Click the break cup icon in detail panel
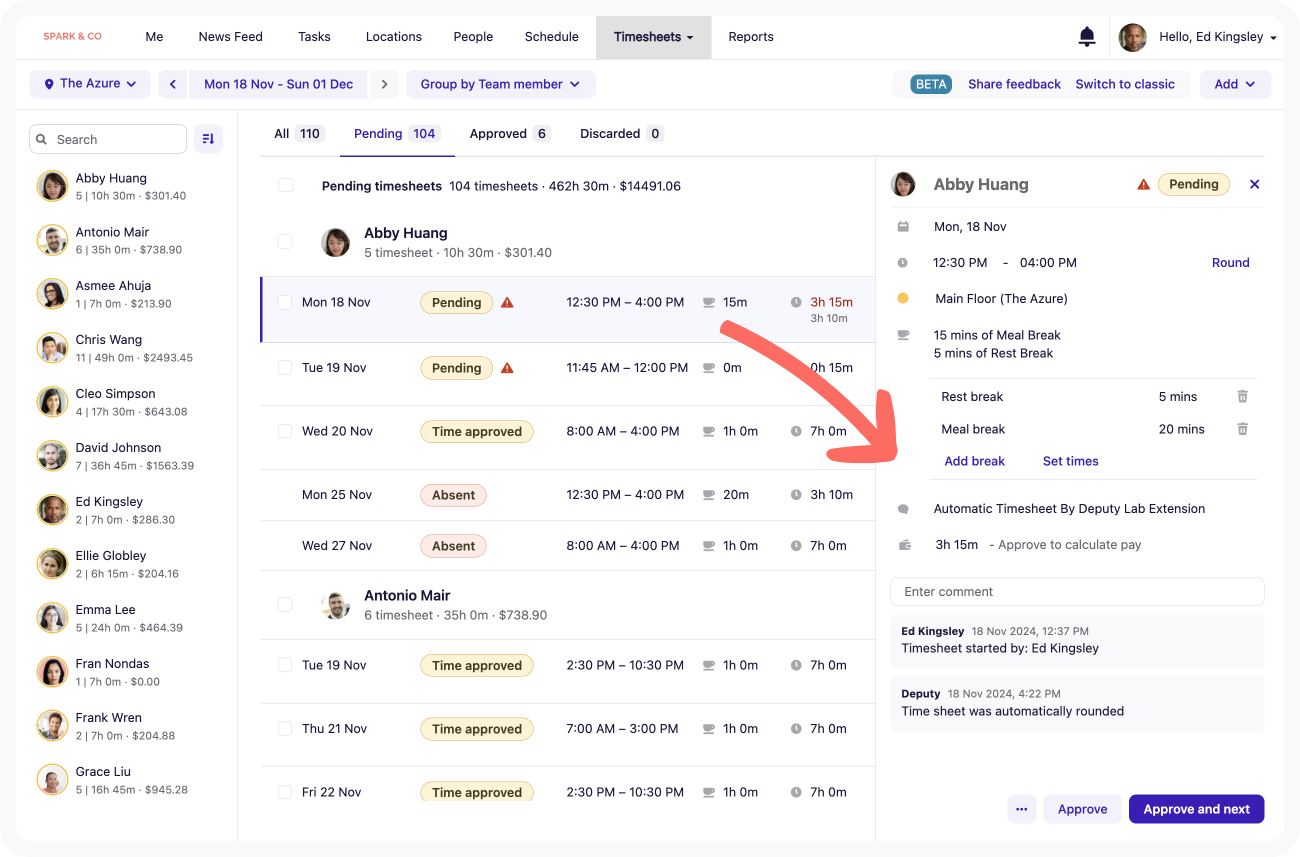 (x=903, y=335)
